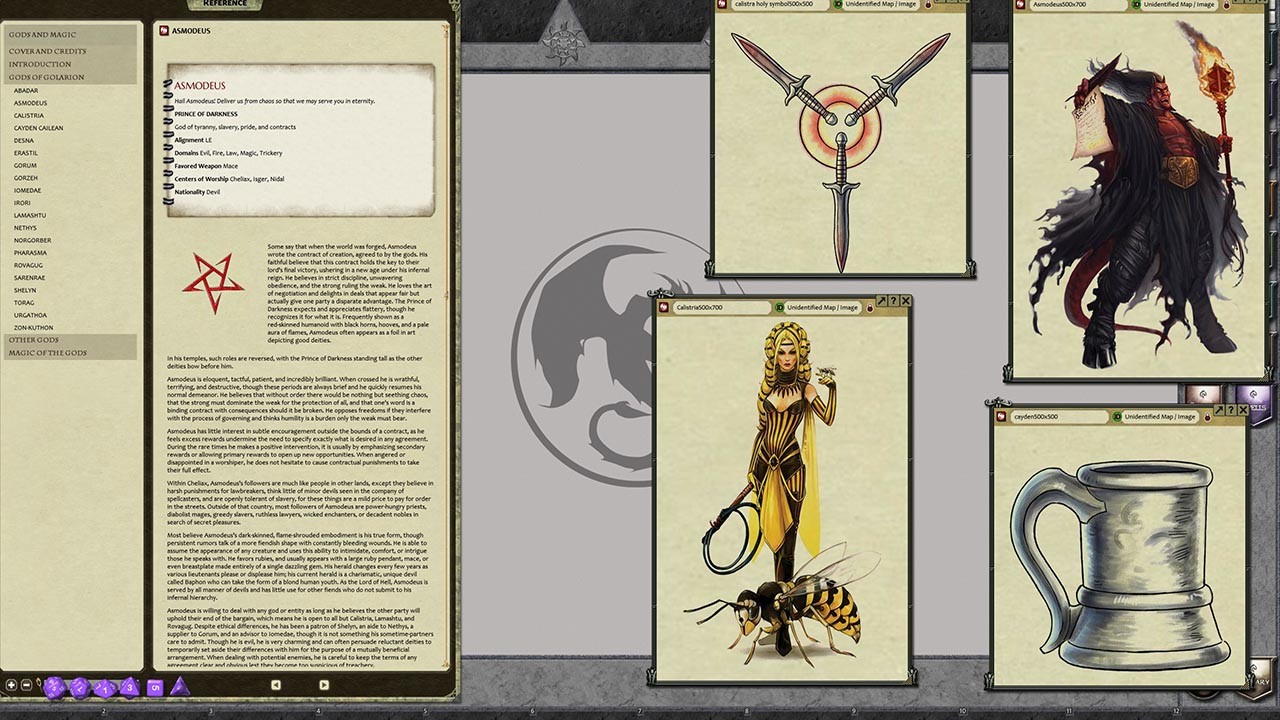Go to previous reference page arrow
This screenshot has height=720, width=1280.
[276, 685]
